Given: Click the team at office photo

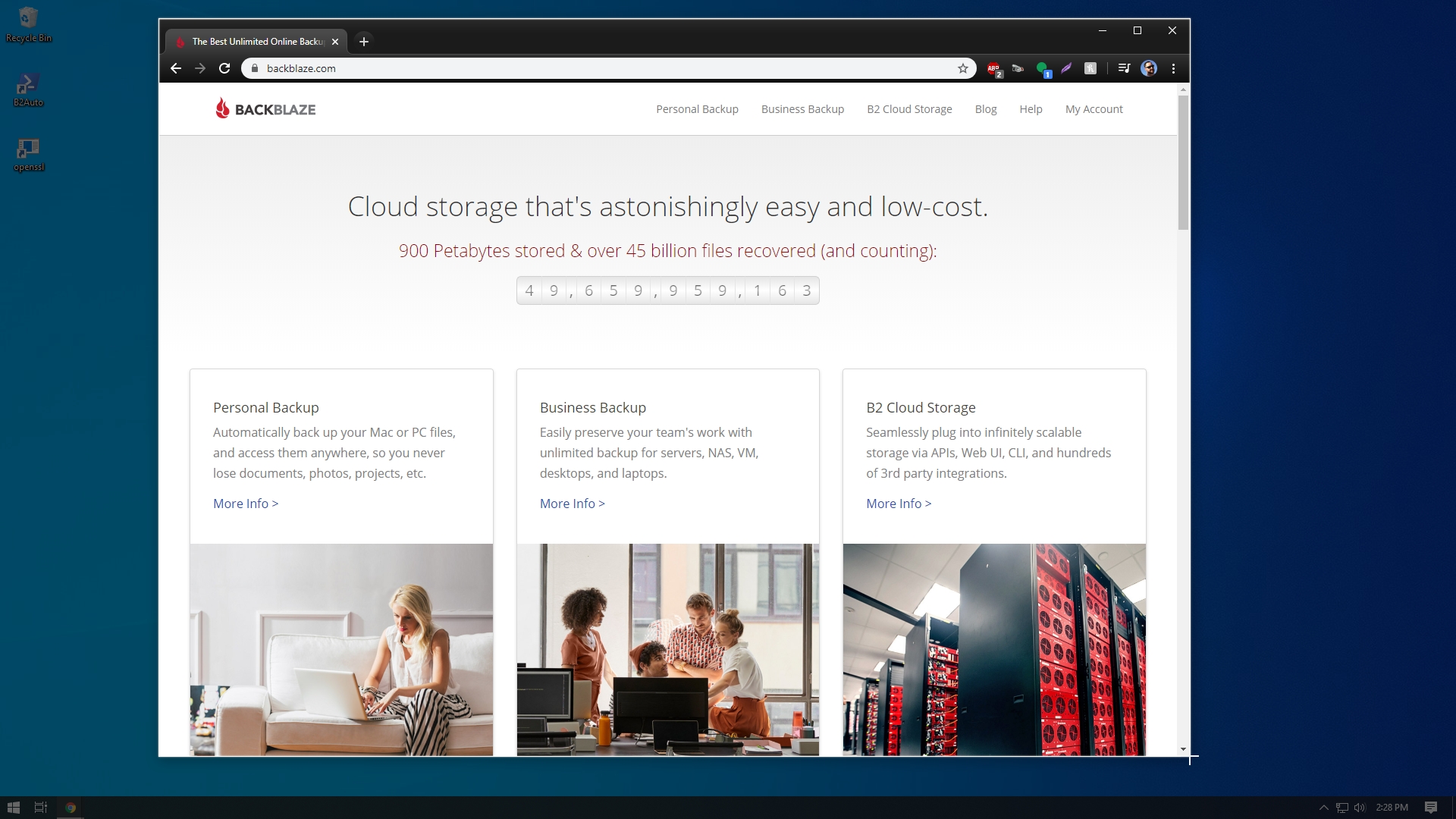Looking at the screenshot, I should coord(668,649).
